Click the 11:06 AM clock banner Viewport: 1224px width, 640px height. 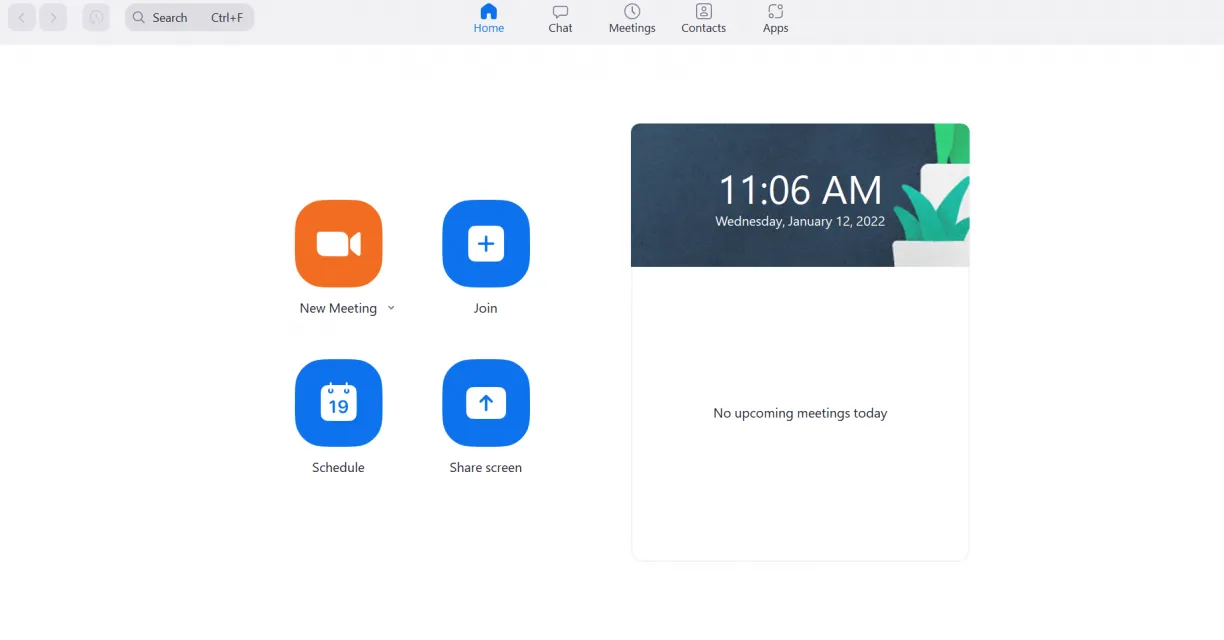point(800,195)
